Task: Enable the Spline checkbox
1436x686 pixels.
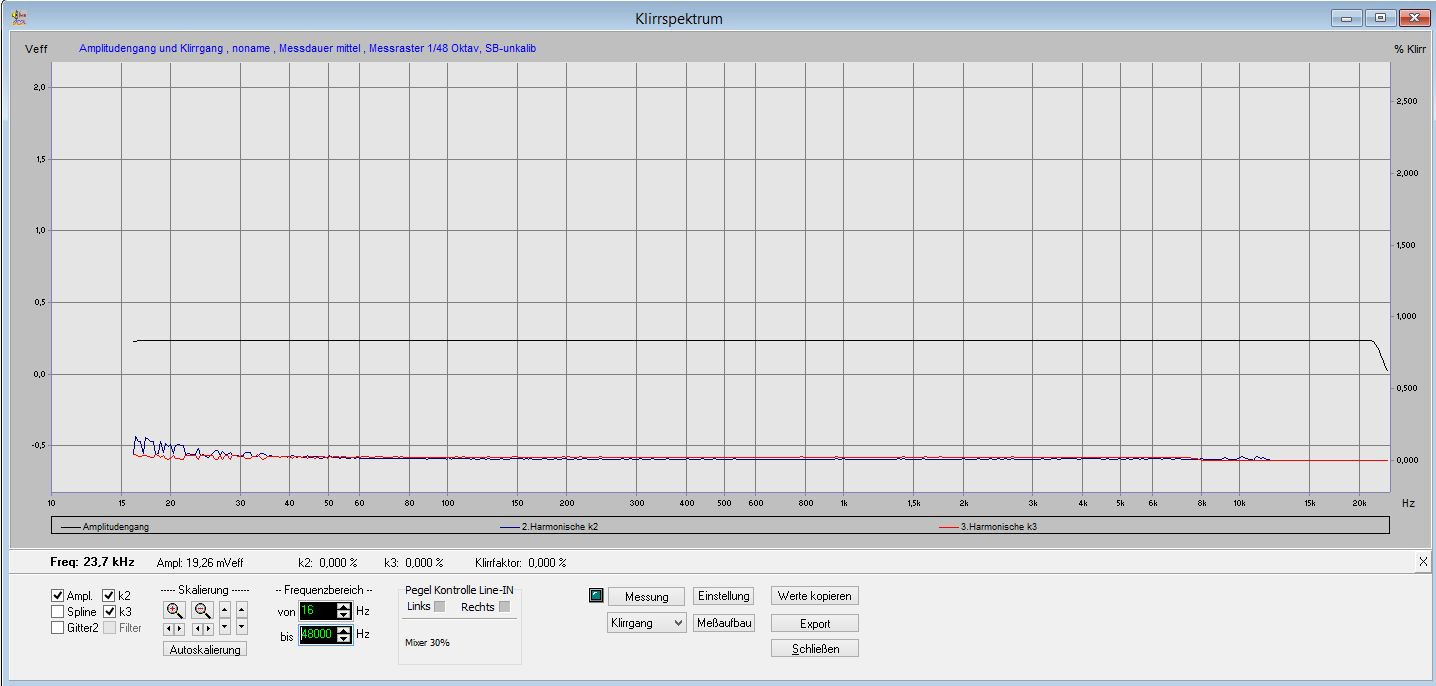Action: (x=58, y=612)
